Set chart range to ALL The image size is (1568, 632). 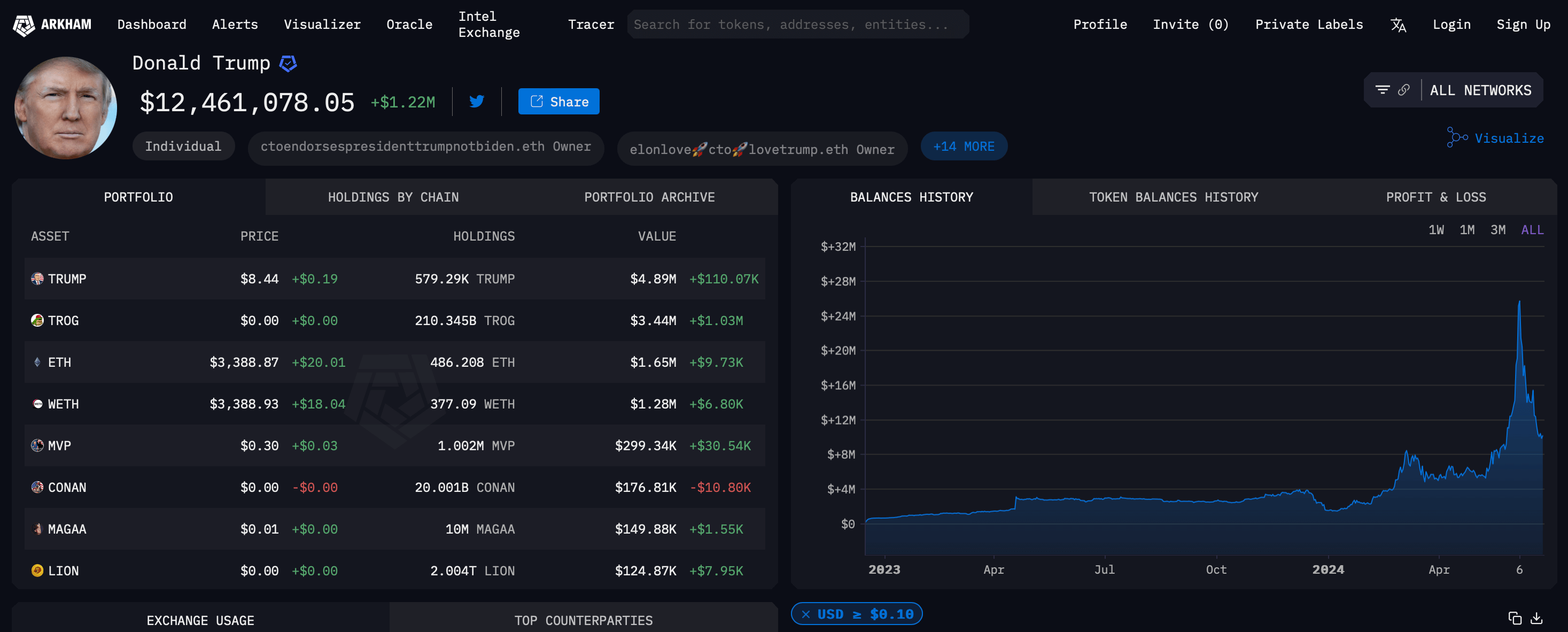pos(1532,230)
